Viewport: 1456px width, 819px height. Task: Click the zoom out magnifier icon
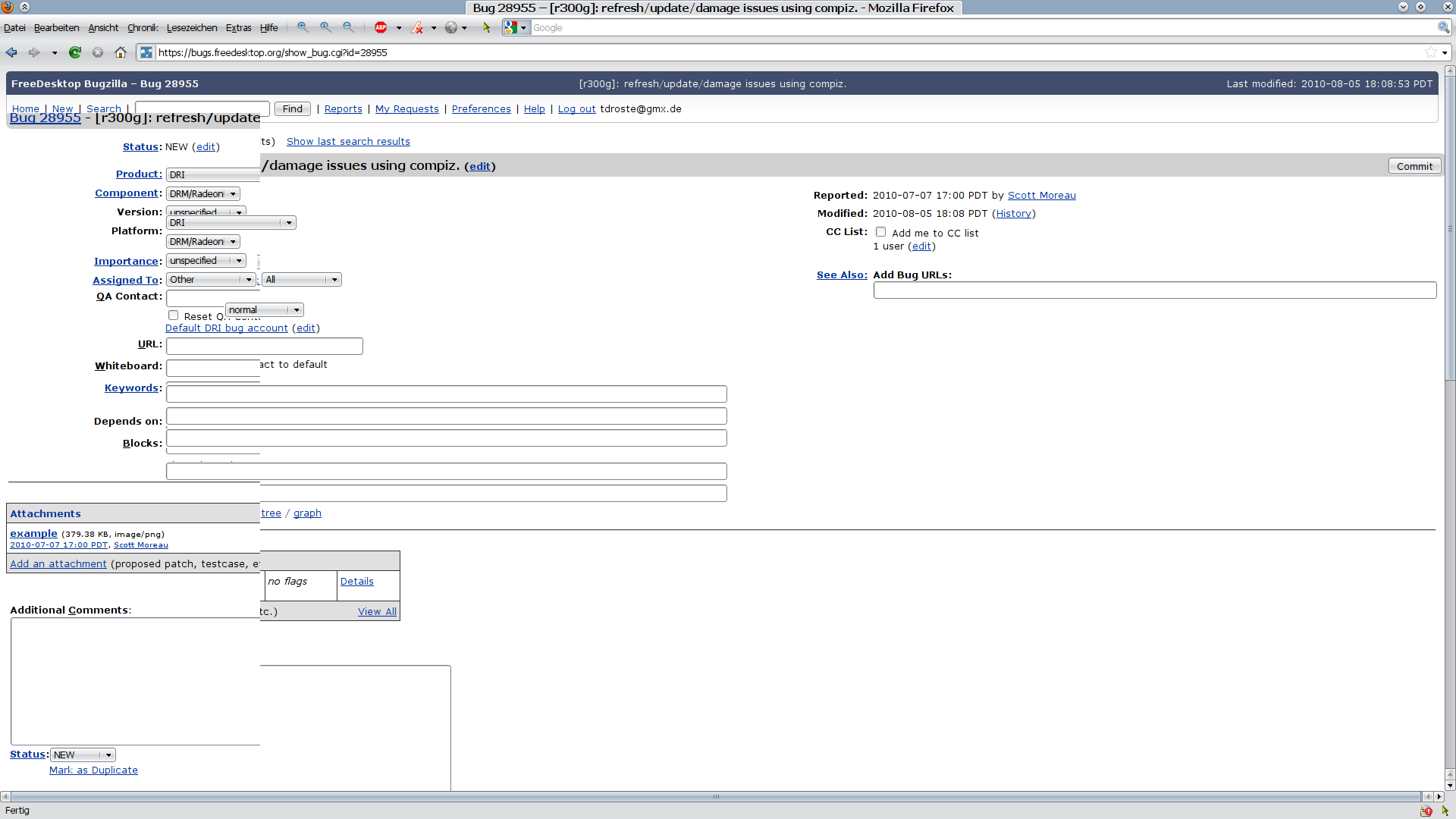pyautogui.click(x=348, y=27)
